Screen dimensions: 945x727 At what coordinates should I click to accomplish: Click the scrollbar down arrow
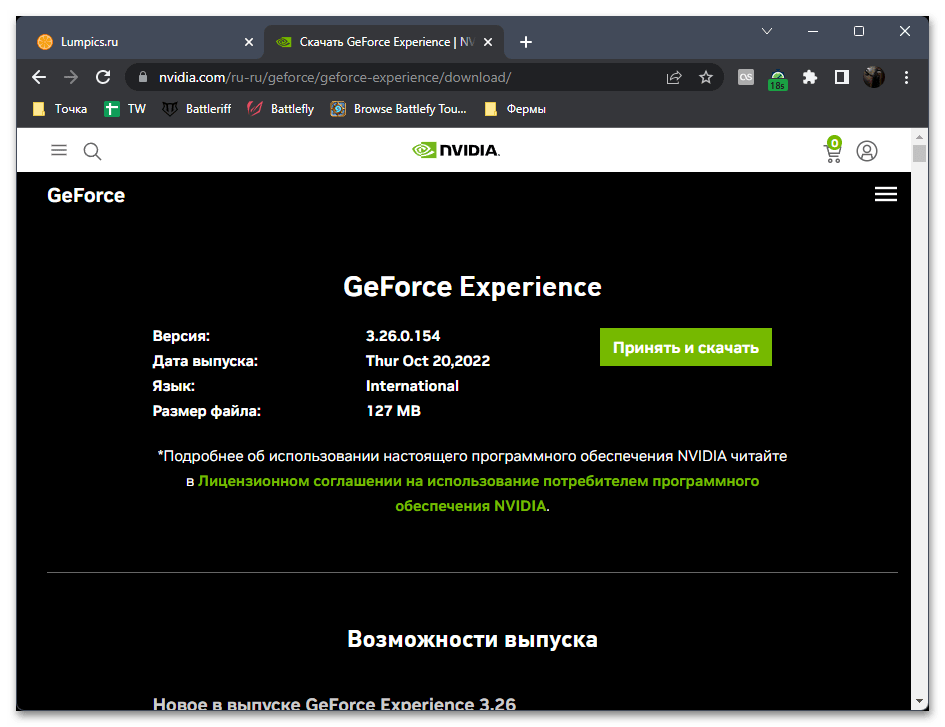(919, 701)
